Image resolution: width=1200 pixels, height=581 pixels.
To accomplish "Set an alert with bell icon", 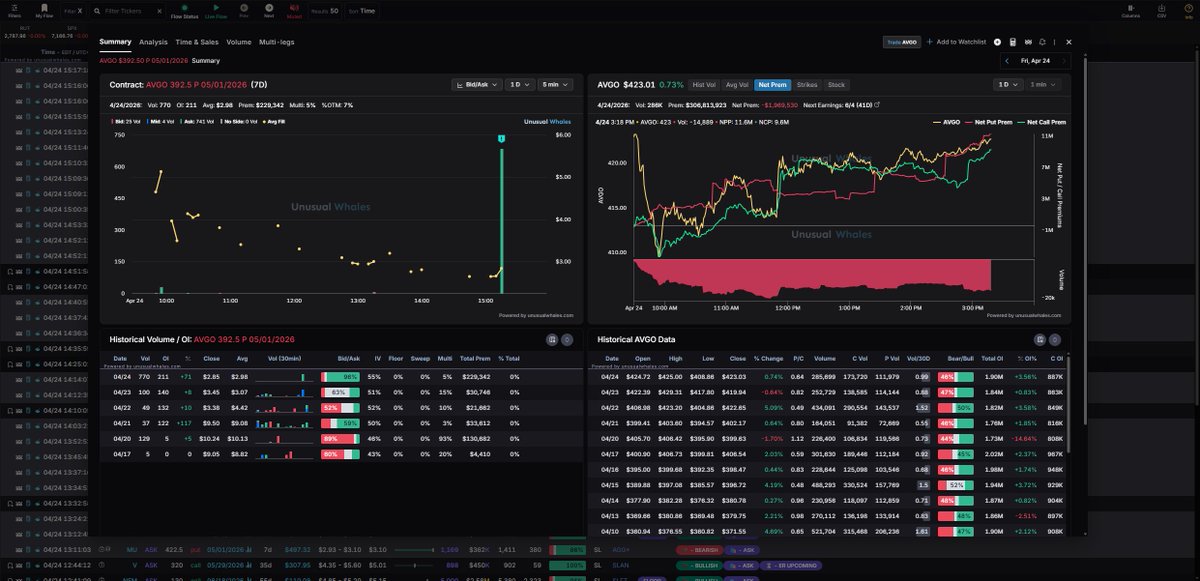I will [x=1043, y=42].
